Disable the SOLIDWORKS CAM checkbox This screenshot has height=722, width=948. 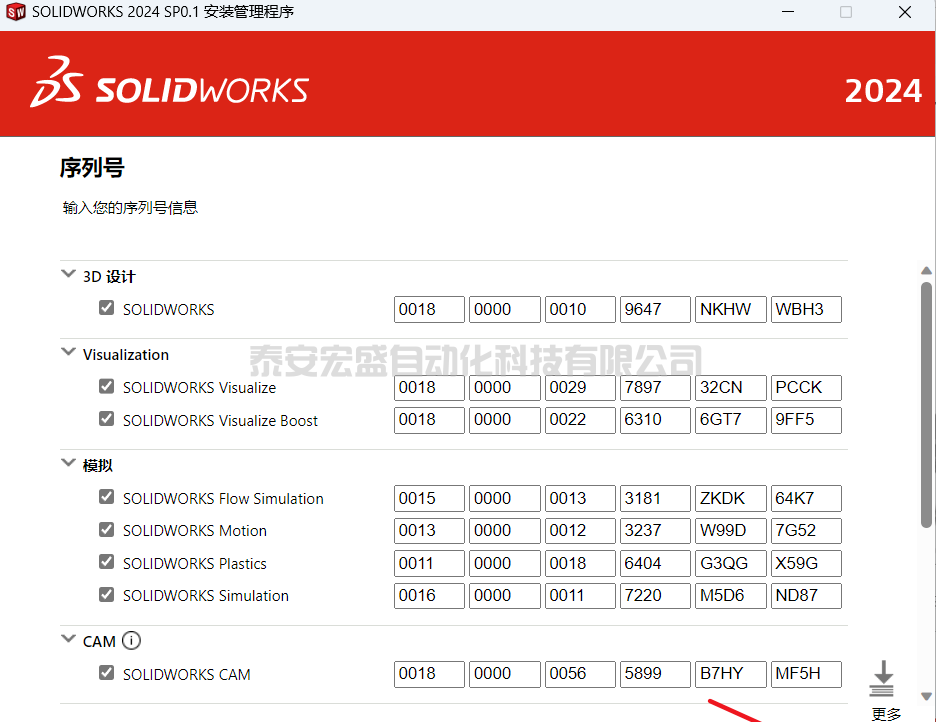(x=107, y=673)
